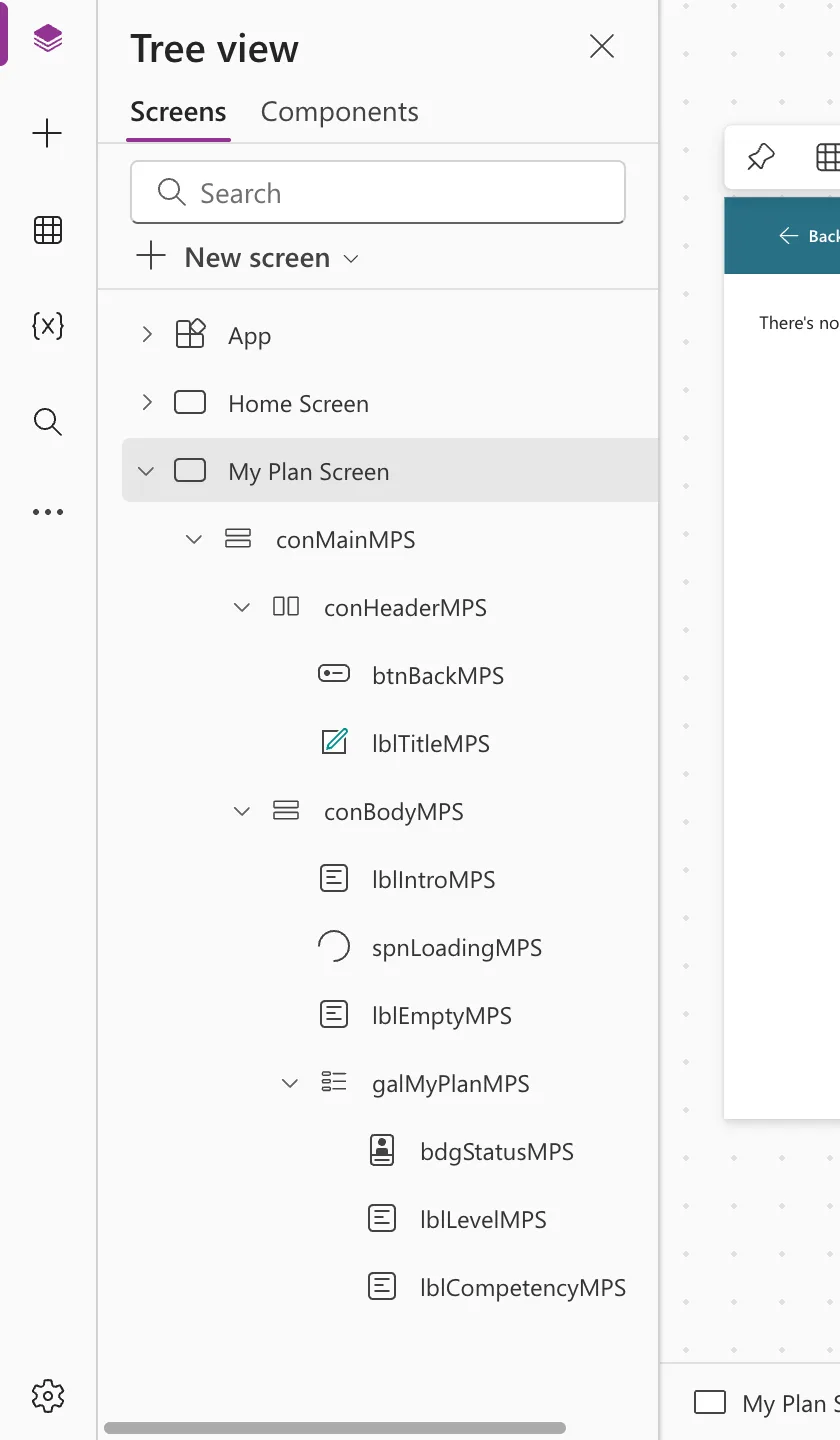Select My Plan Screen in bottom breadcrumb
Viewport: 840px width, 1440px height.
coord(767,1403)
